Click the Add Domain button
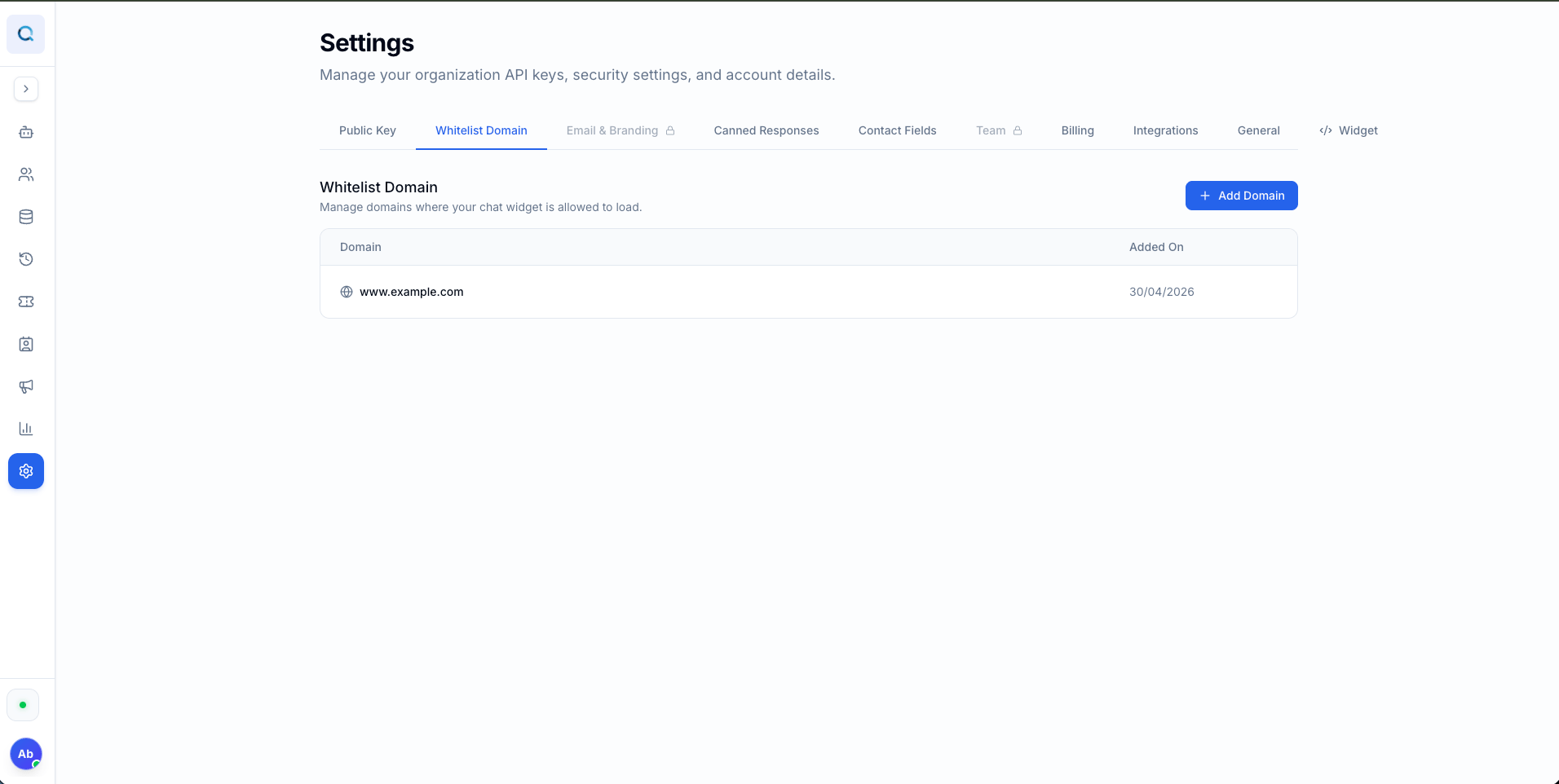The height and width of the screenshot is (784, 1559). [1242, 196]
